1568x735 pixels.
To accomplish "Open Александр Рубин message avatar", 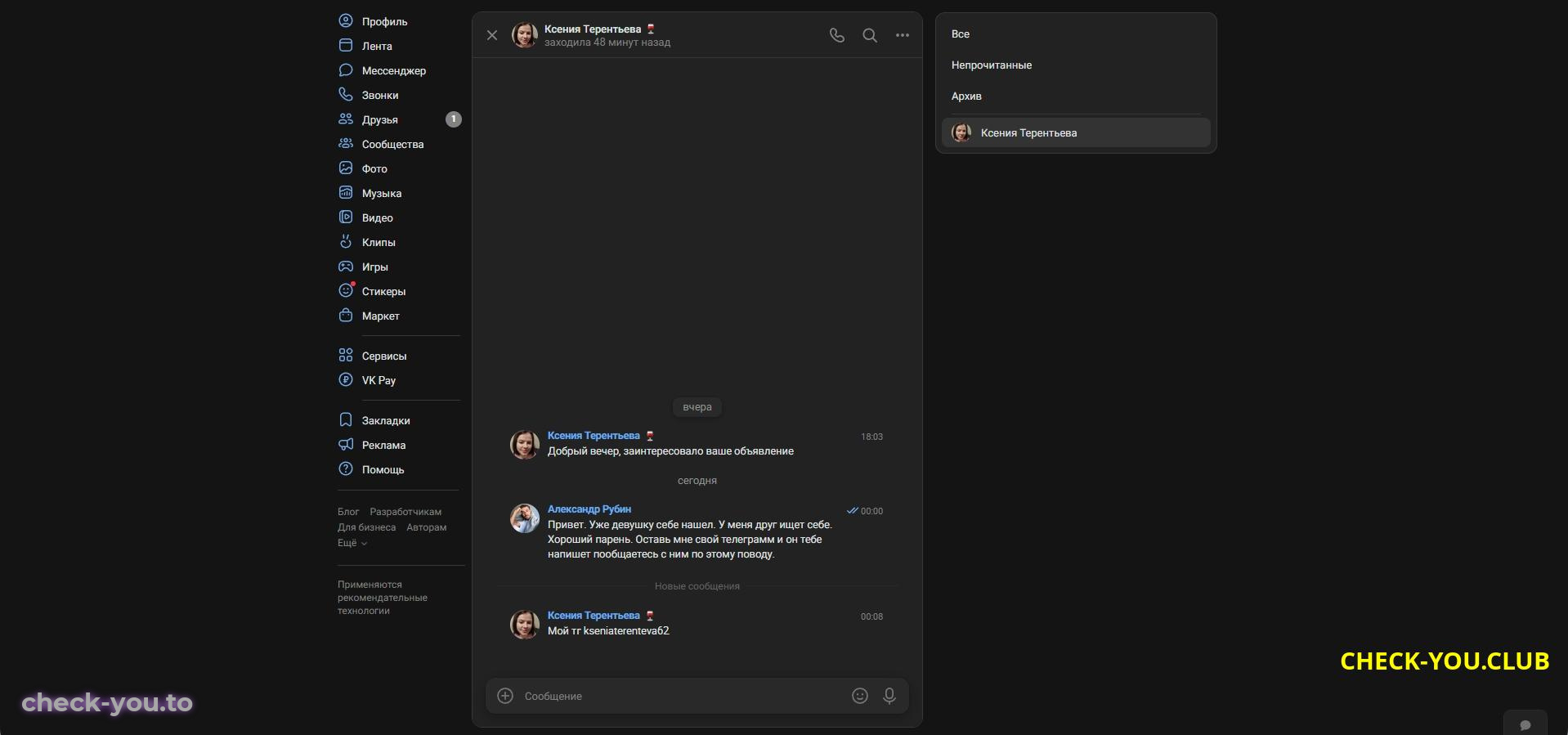I will 525,518.
